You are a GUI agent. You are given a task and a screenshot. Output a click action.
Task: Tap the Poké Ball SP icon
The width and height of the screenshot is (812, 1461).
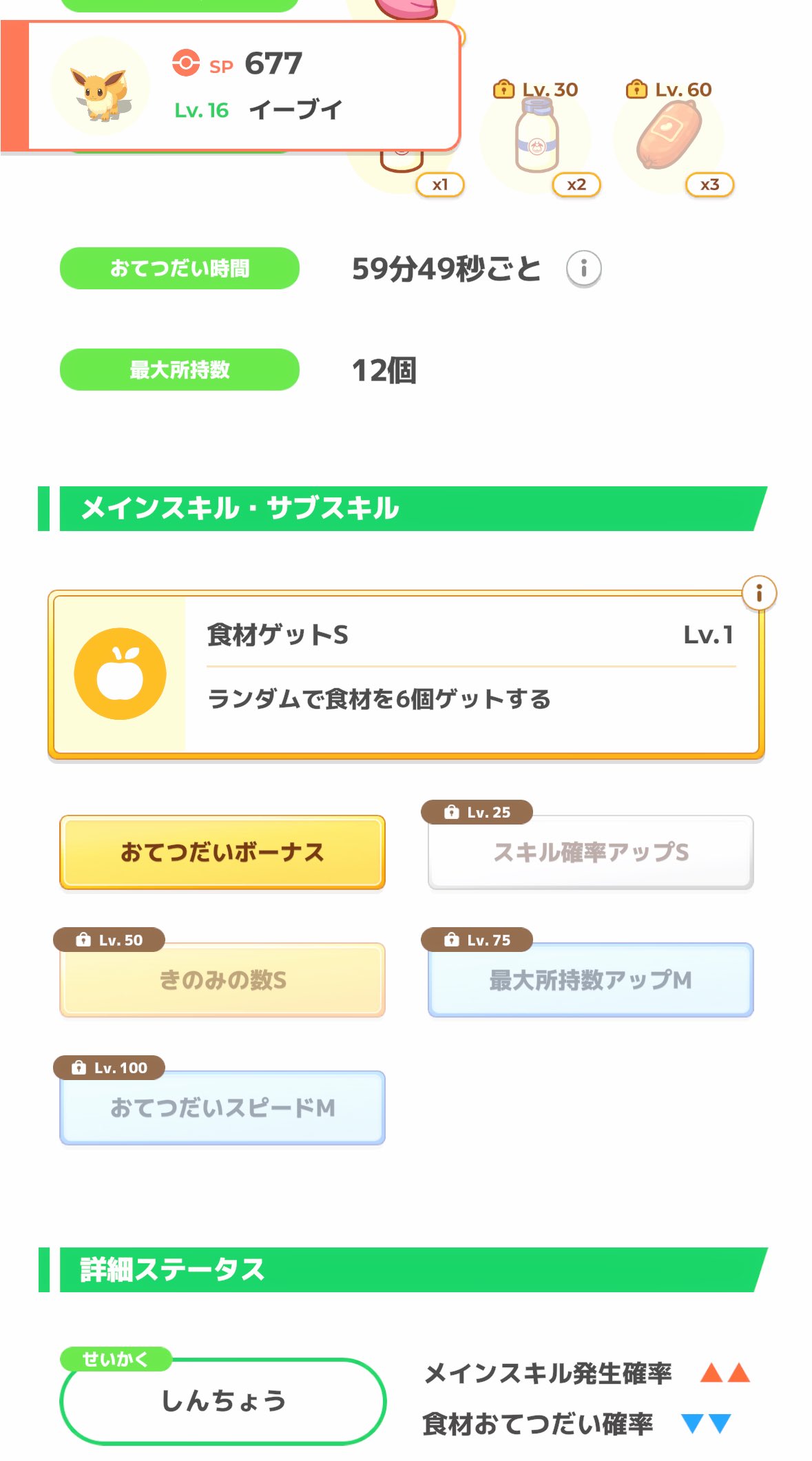185,63
